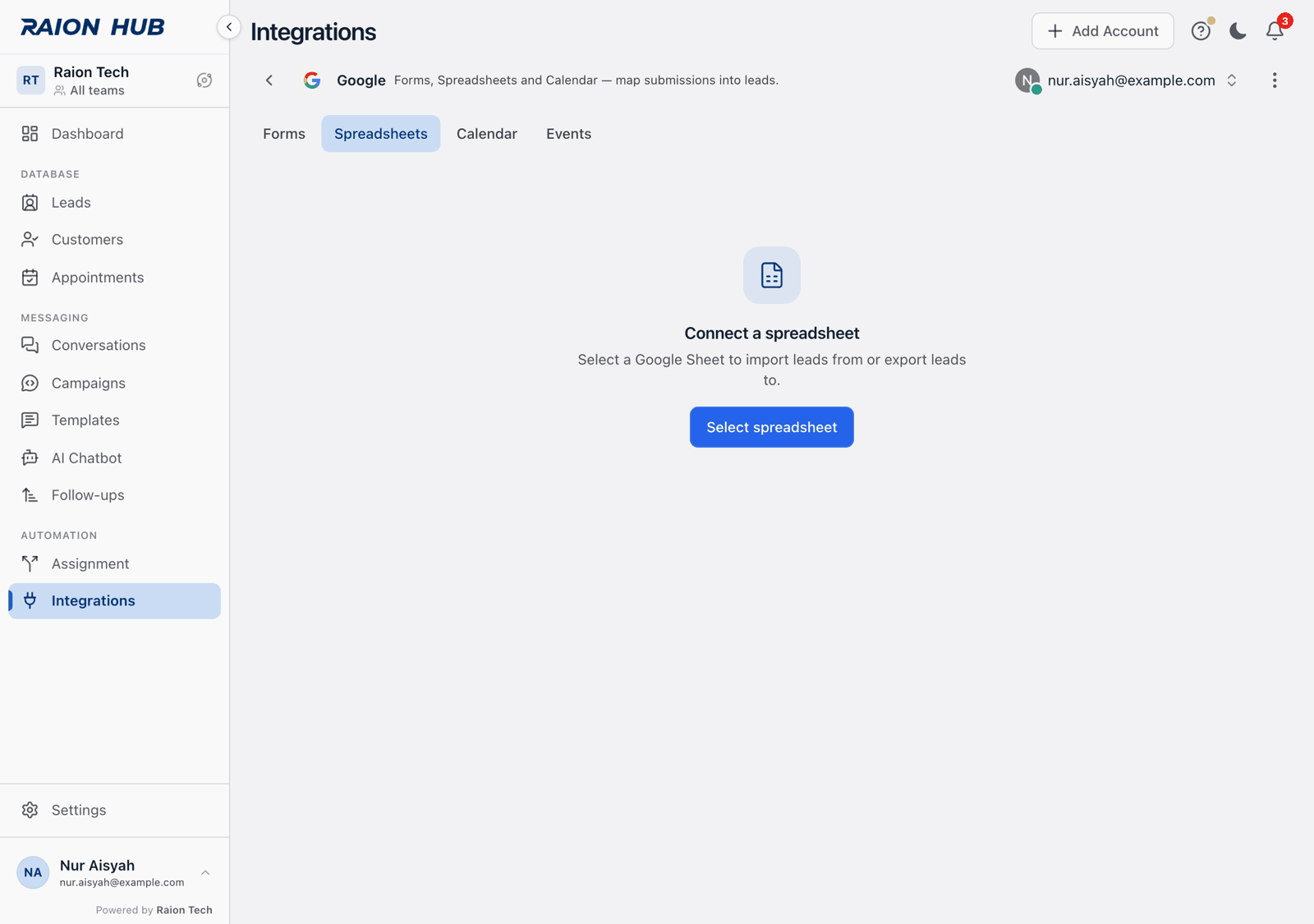
Task: Click the Raion Tech powered-by link
Action: (x=184, y=910)
